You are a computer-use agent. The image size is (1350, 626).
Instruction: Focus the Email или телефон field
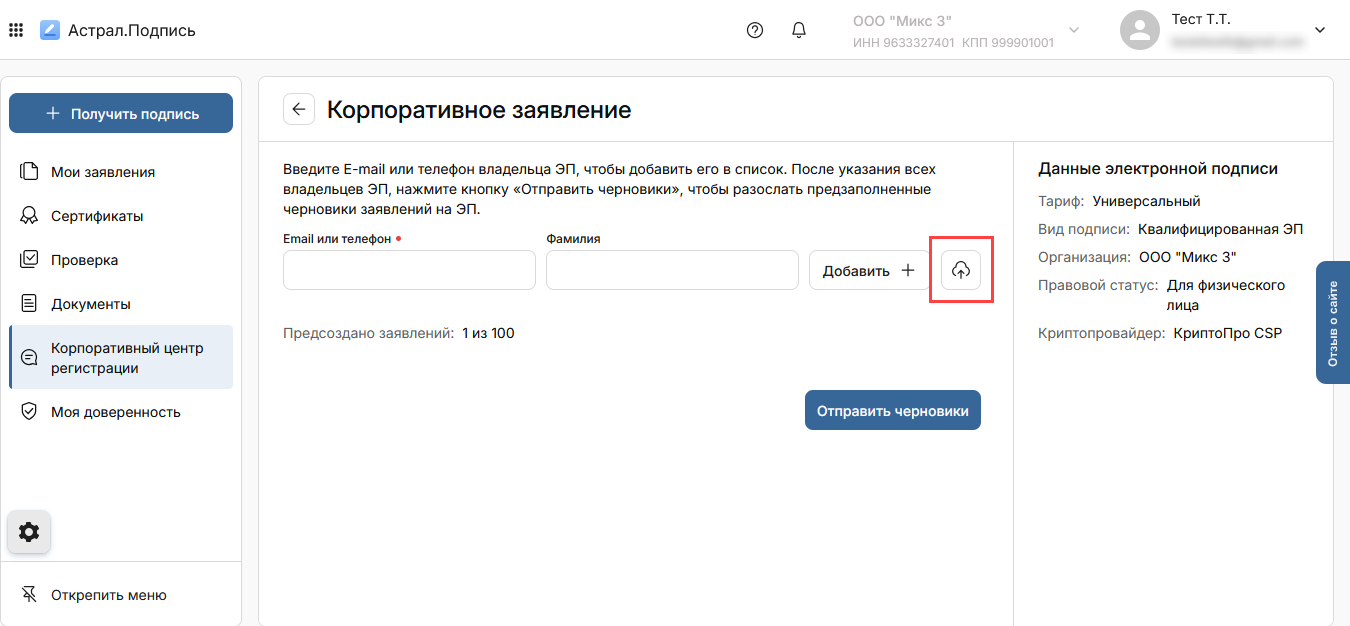[409, 270]
